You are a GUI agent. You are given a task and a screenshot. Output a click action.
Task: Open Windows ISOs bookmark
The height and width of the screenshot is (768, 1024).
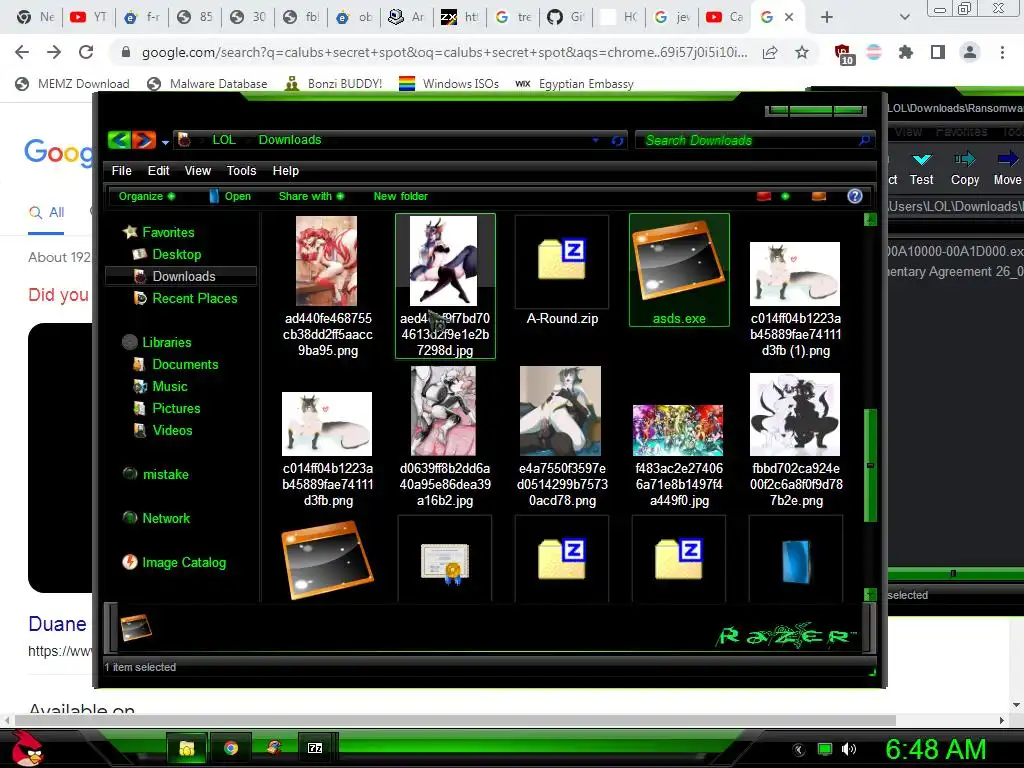click(449, 84)
